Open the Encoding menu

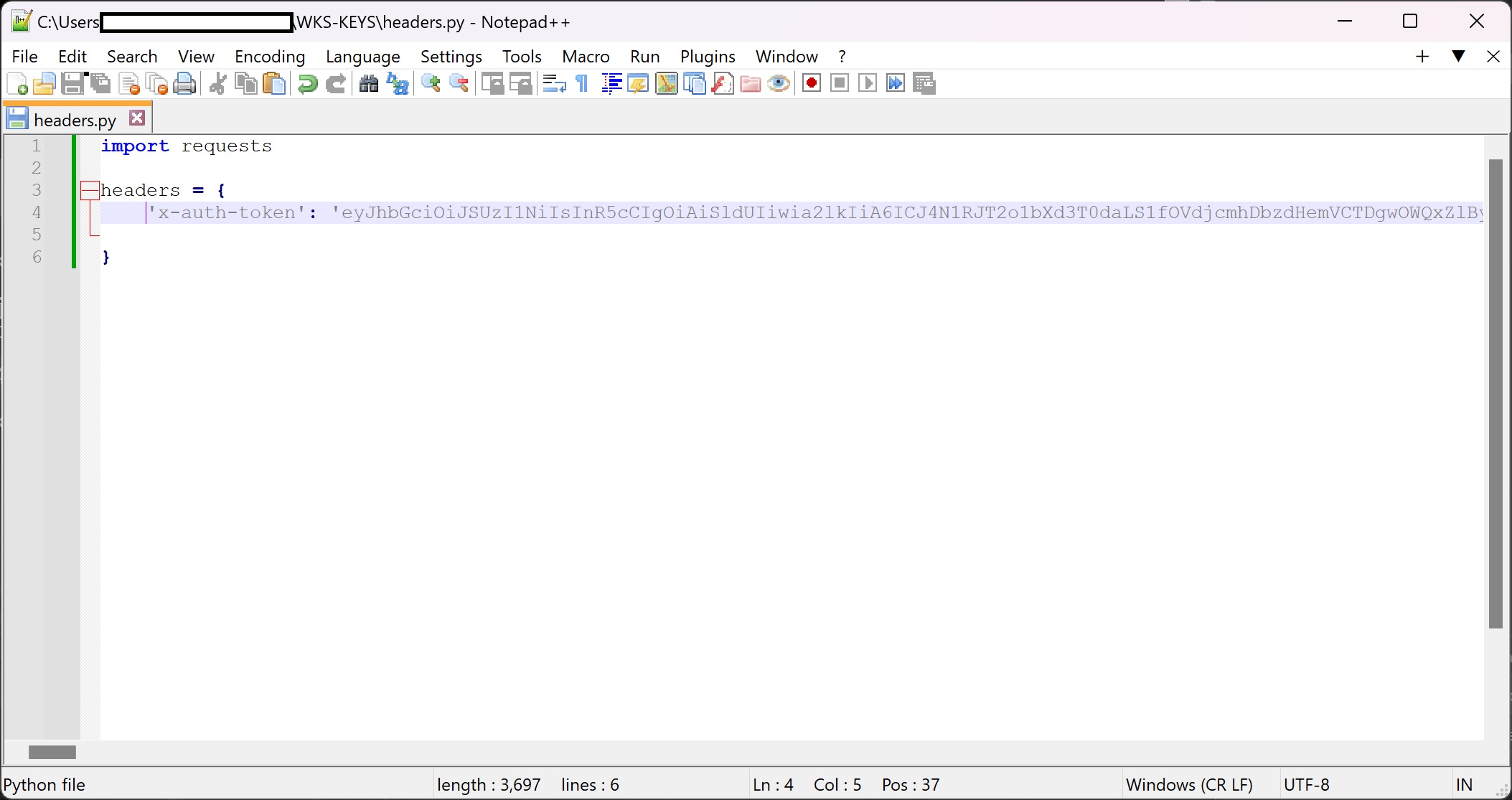pos(269,57)
